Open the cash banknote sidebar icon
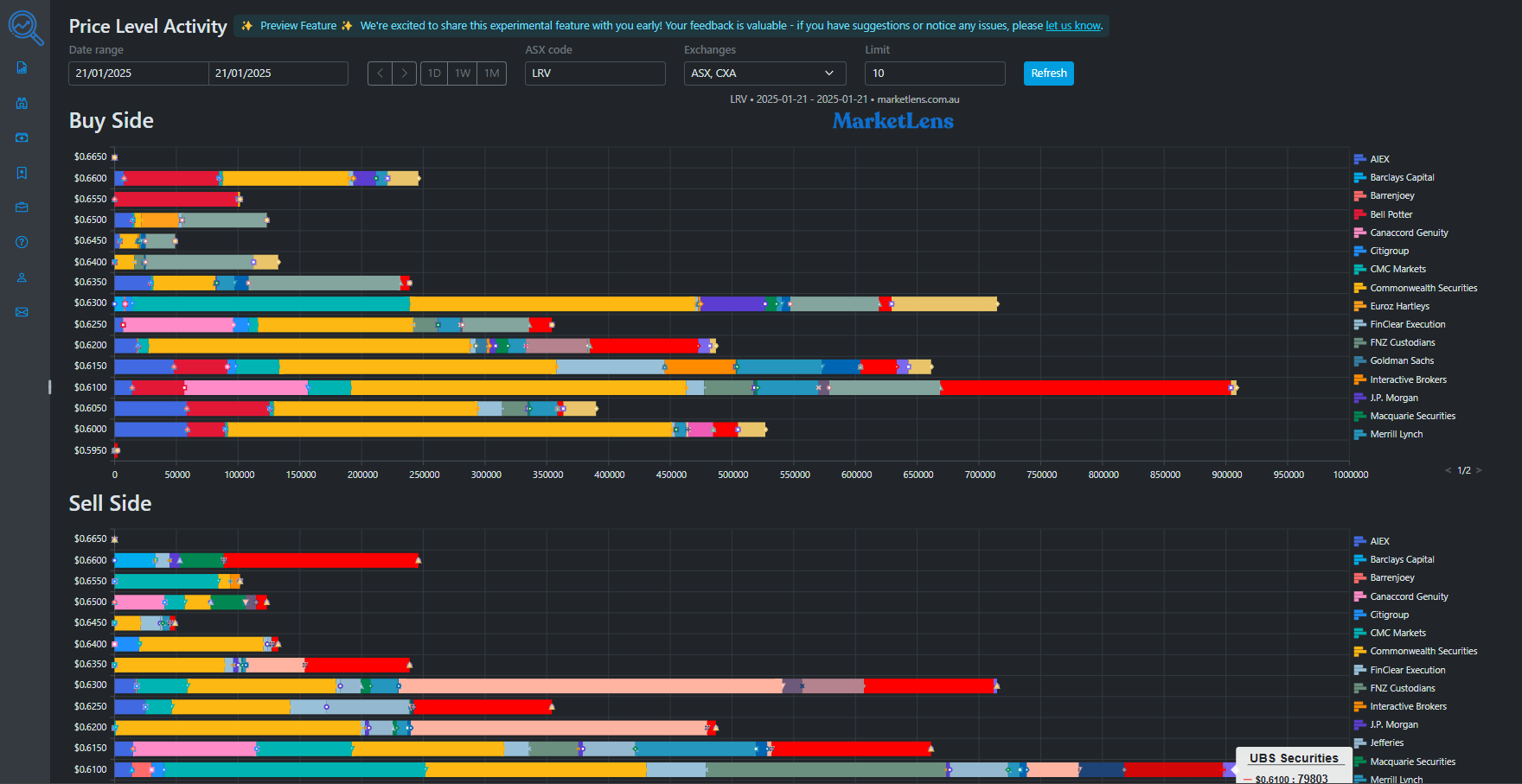Screen dimensions: 1522x784 (x=22, y=137)
